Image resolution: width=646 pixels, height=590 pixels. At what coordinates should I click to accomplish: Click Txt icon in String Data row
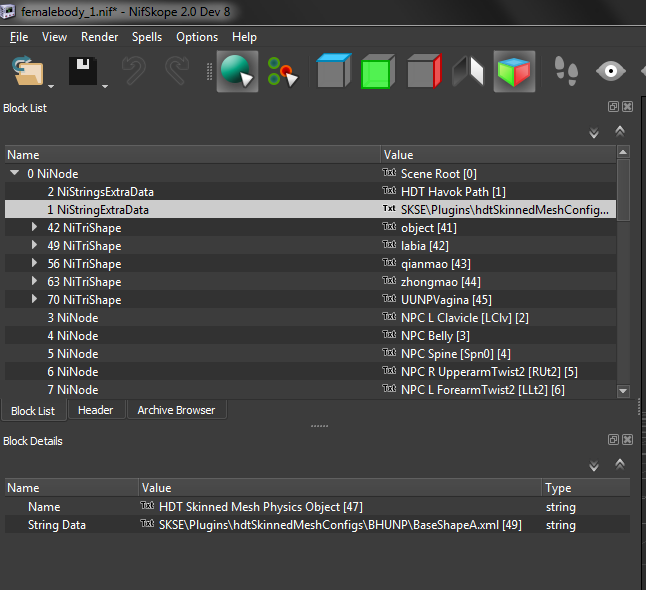147,523
